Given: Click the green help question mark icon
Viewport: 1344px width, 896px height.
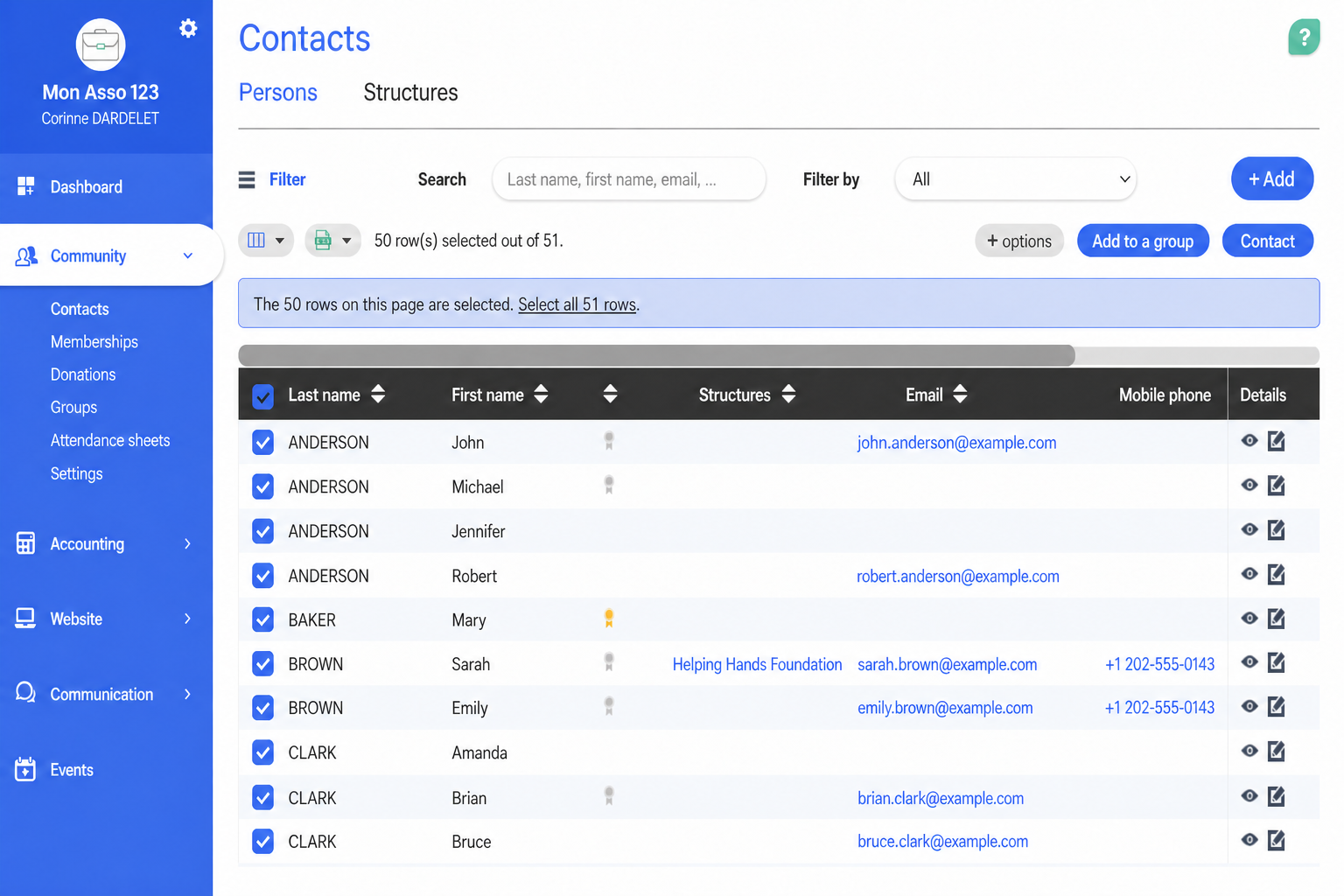Looking at the screenshot, I should point(1304,38).
